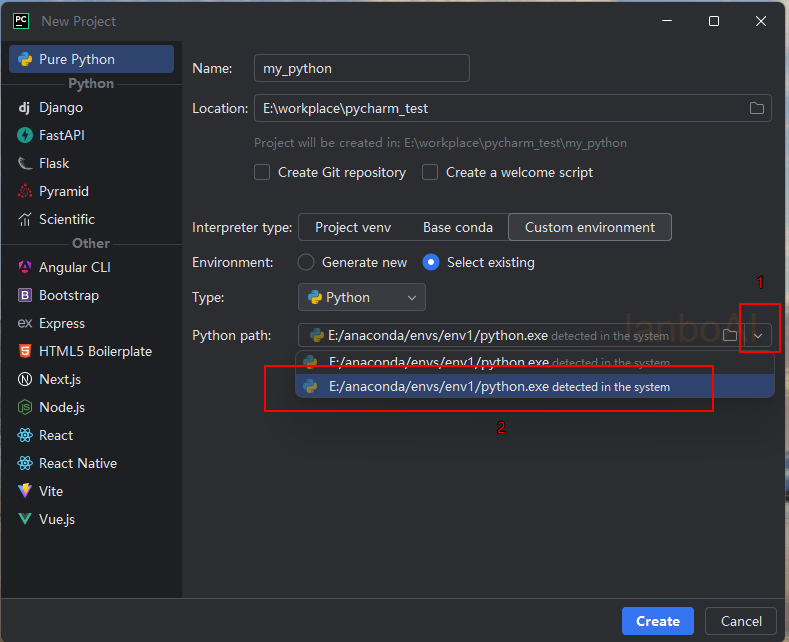The image size is (789, 642).
Task: Choose highlighted env1 python.exe dropdown entry
Action: tap(534, 386)
